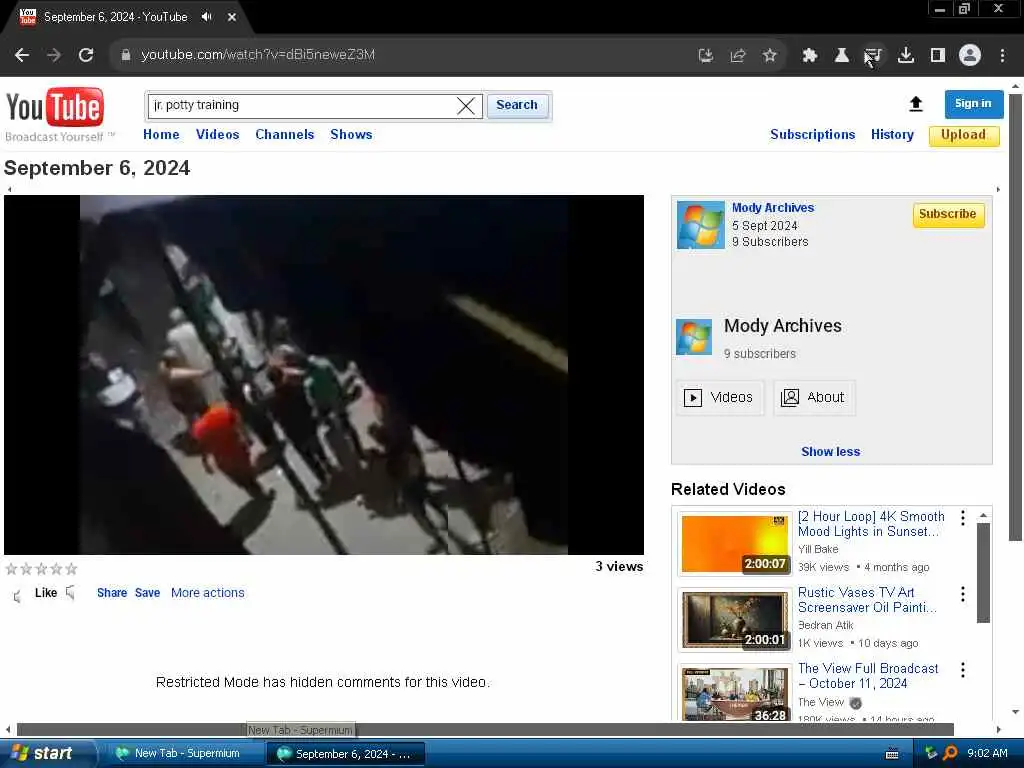Click the share page icon in address bar
The height and width of the screenshot is (768, 1024).
tap(738, 56)
